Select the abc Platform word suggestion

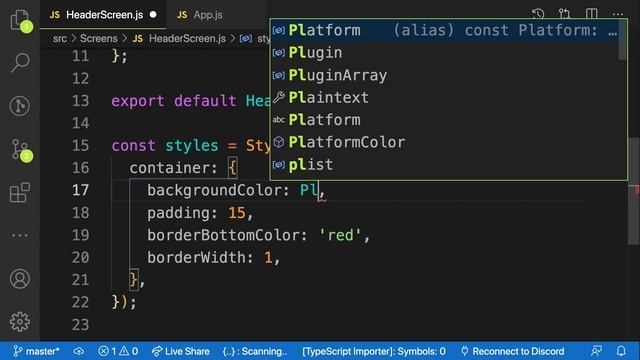pyautogui.click(x=445, y=120)
